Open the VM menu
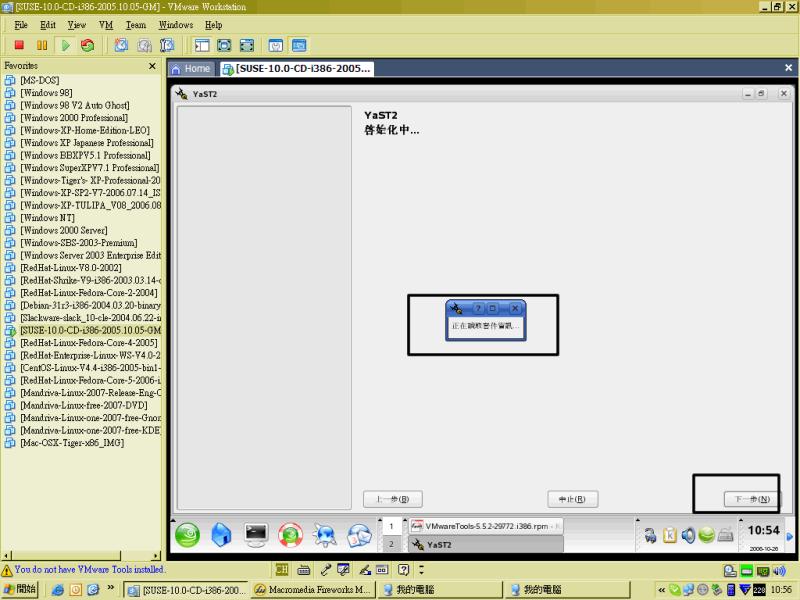Screen dimensions: 800x600 click(x=106, y=25)
